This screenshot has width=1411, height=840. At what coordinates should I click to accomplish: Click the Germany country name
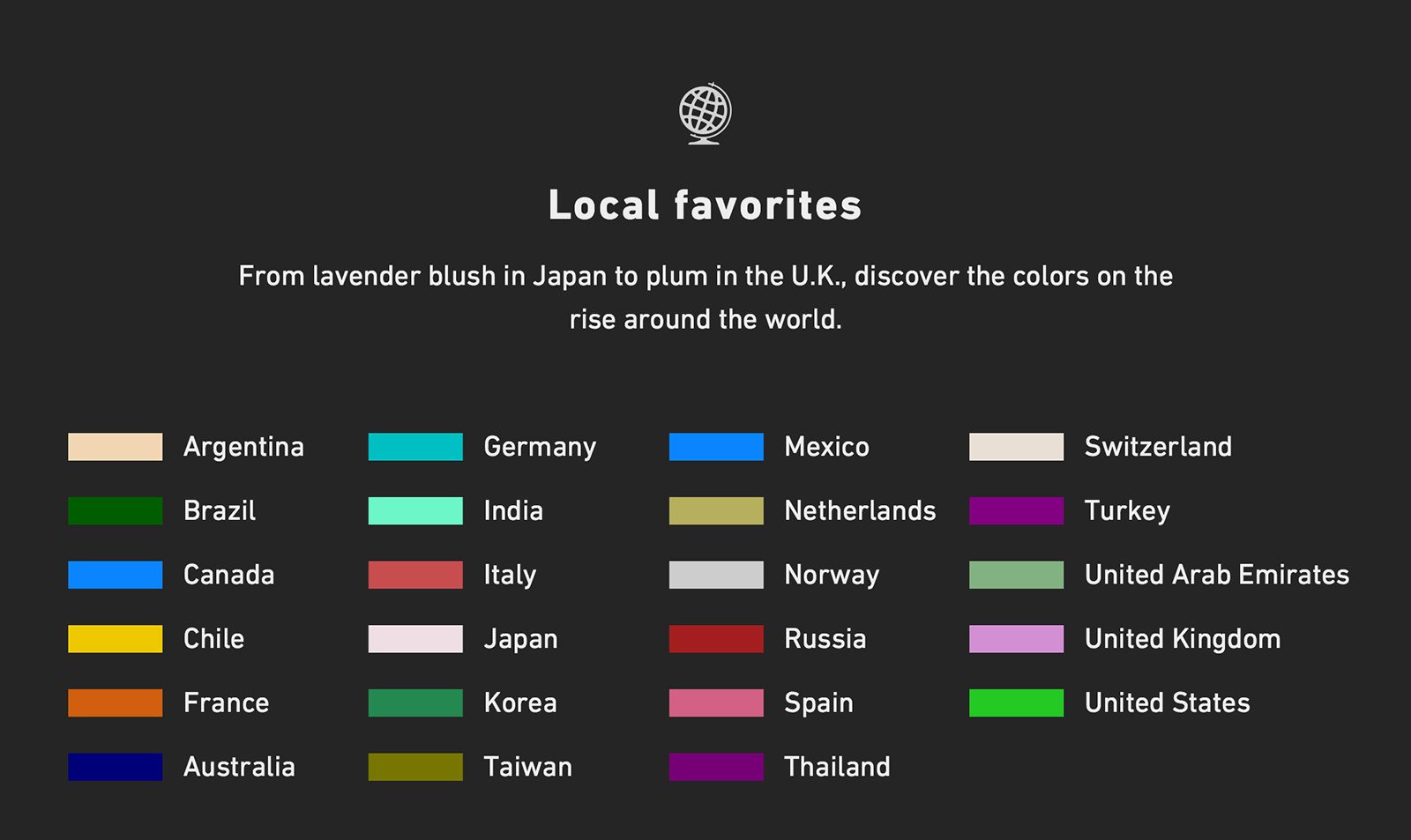pyautogui.click(x=540, y=448)
